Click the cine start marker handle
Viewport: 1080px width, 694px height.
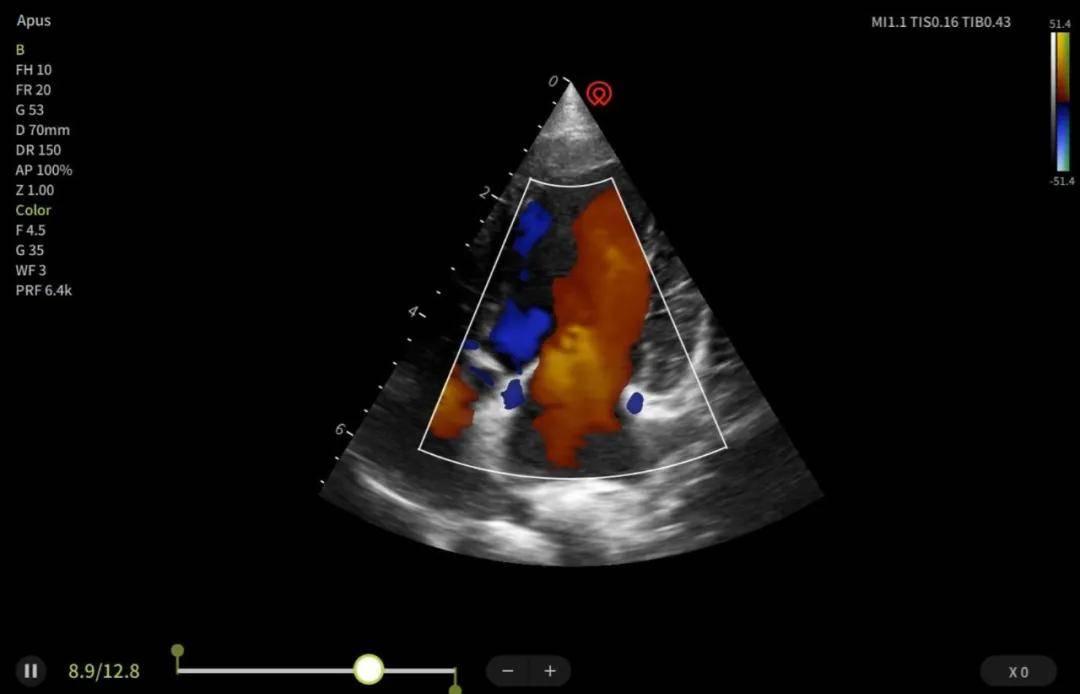click(178, 651)
